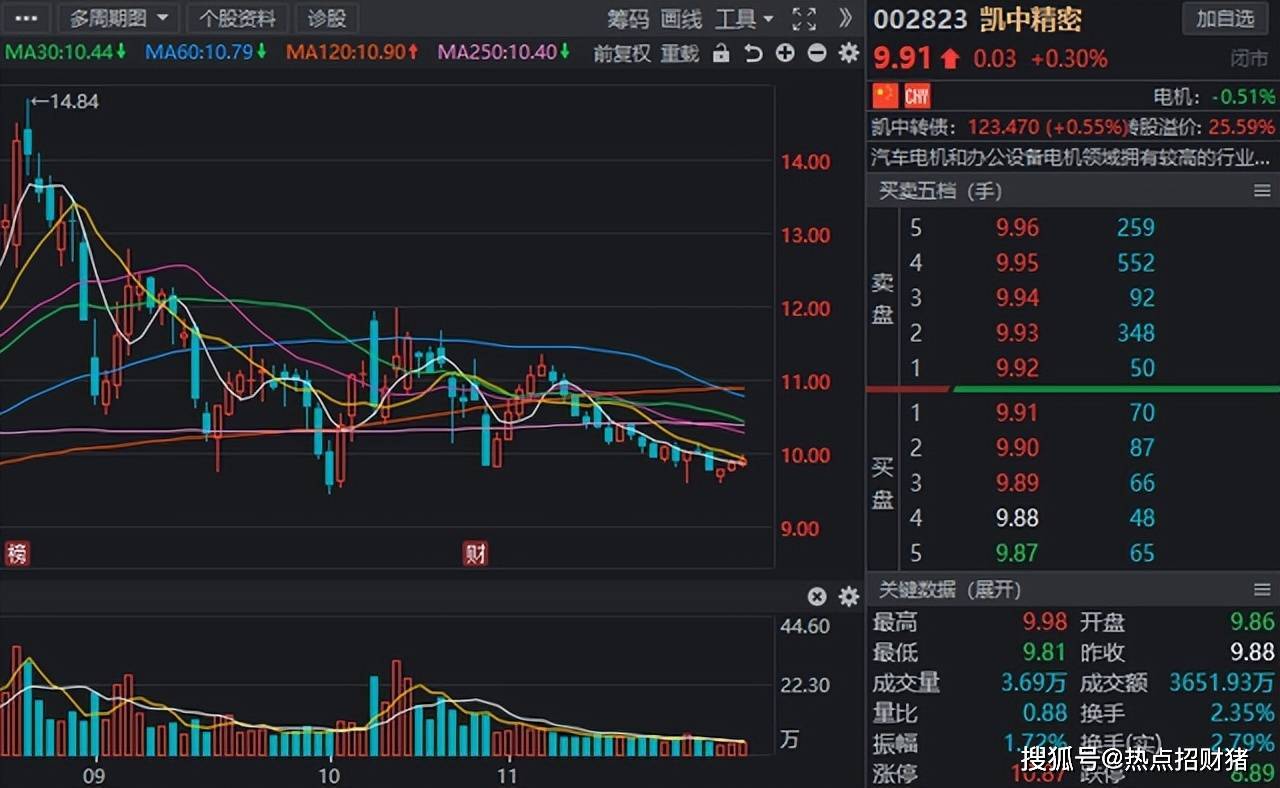Click the 11 month label on time axis
The height and width of the screenshot is (788, 1280).
click(507, 775)
